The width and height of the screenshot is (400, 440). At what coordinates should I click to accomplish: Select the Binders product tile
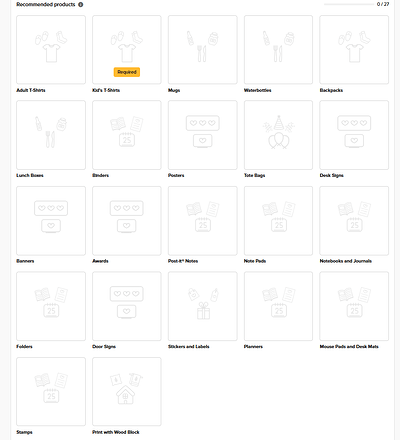click(127, 135)
